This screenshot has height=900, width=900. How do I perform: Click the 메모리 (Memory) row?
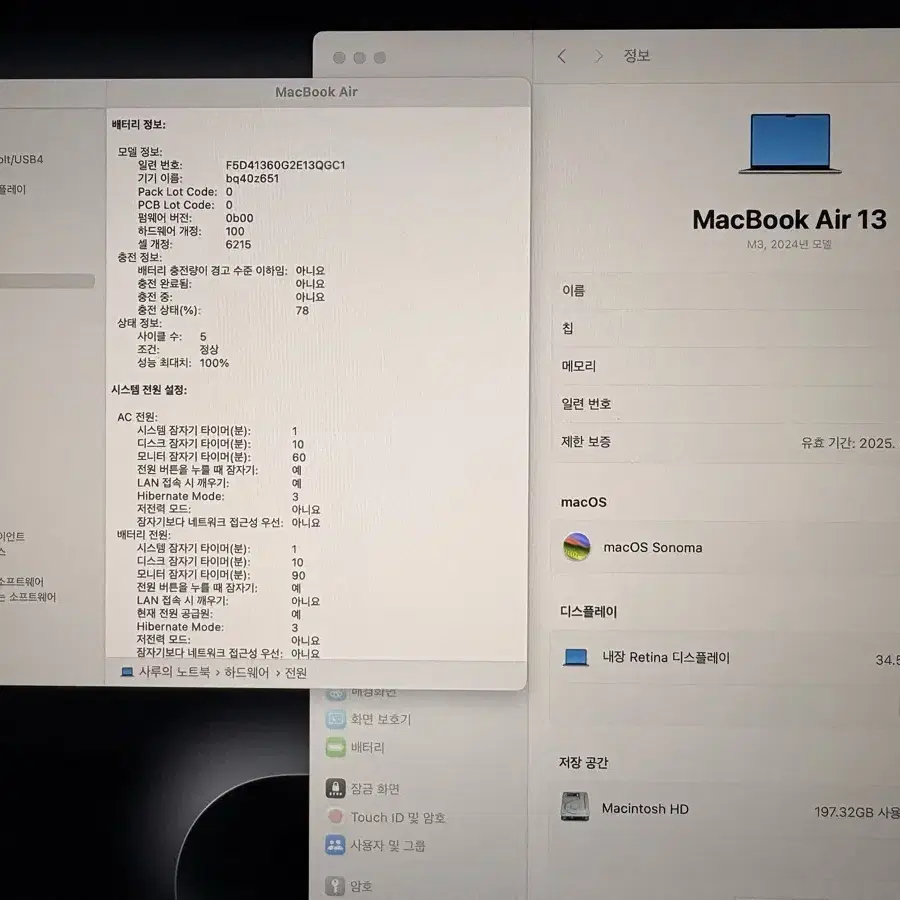(726, 366)
